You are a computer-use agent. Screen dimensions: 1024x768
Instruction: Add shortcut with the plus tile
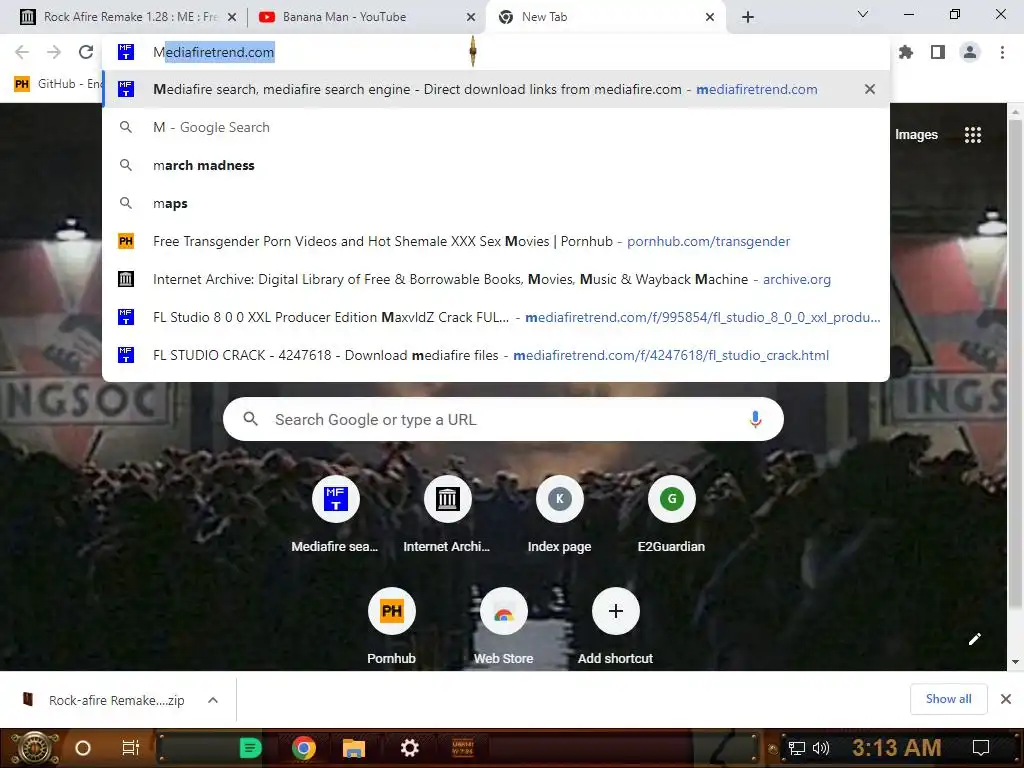tap(615, 627)
